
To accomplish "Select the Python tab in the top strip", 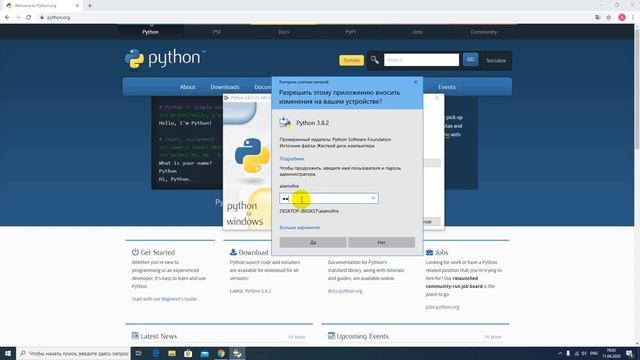I will point(151,32).
